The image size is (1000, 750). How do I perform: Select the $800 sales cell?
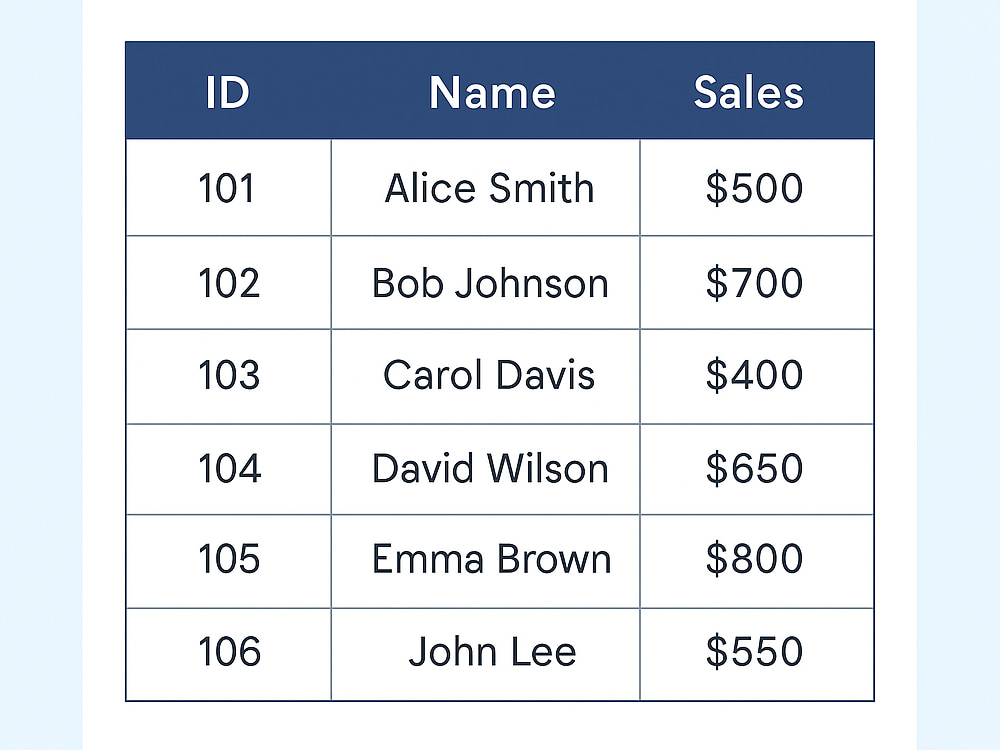click(757, 561)
